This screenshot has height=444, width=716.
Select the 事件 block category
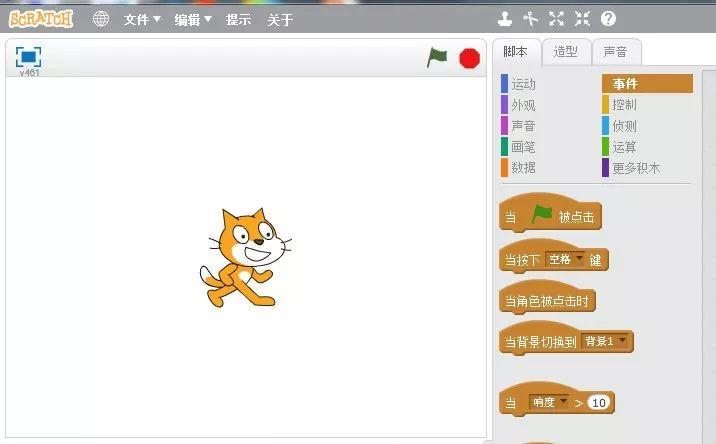pos(648,84)
